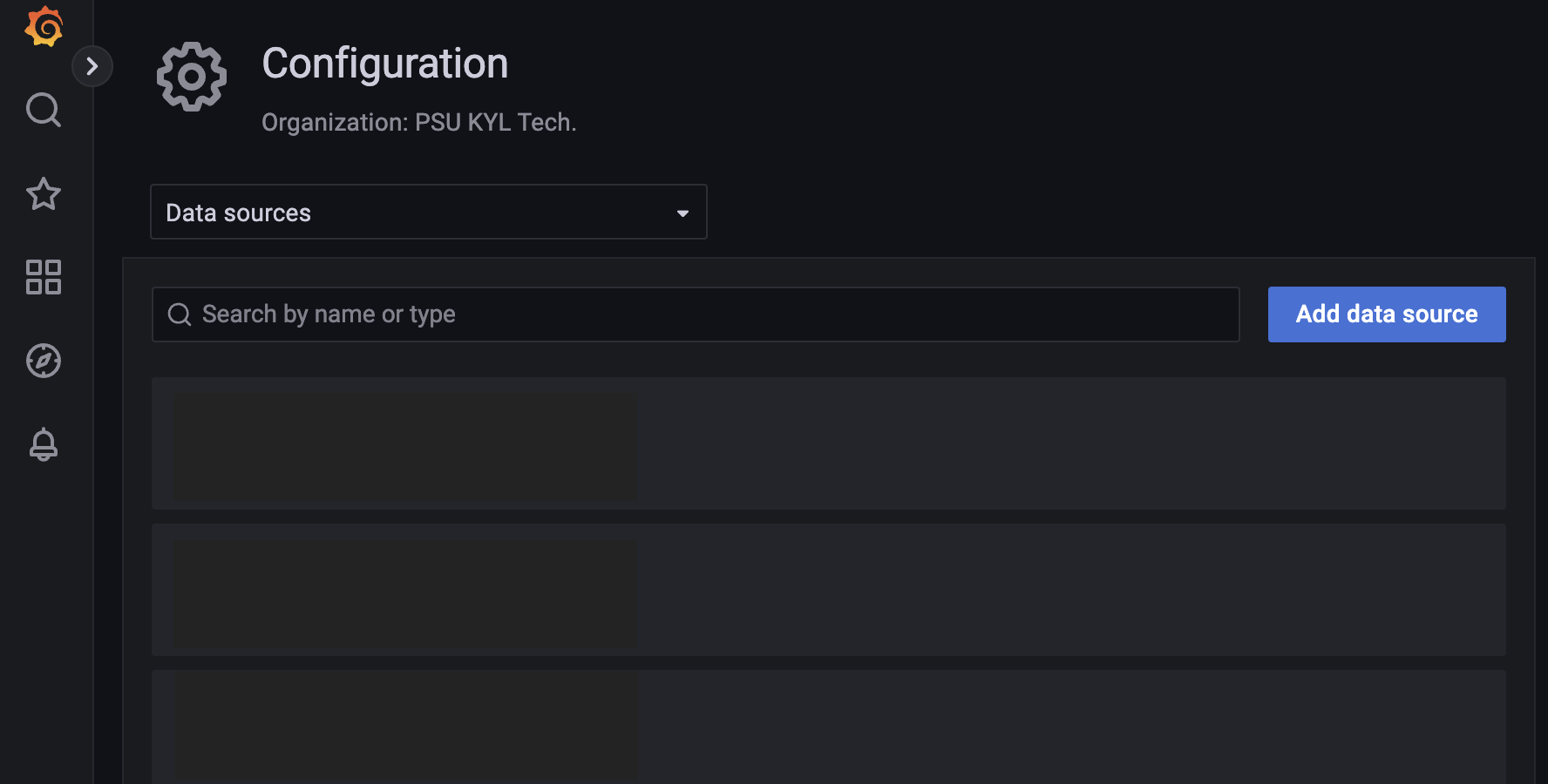Viewport: 1548px width, 784px height.
Task: Select the second data source list entry
Action: coord(828,590)
